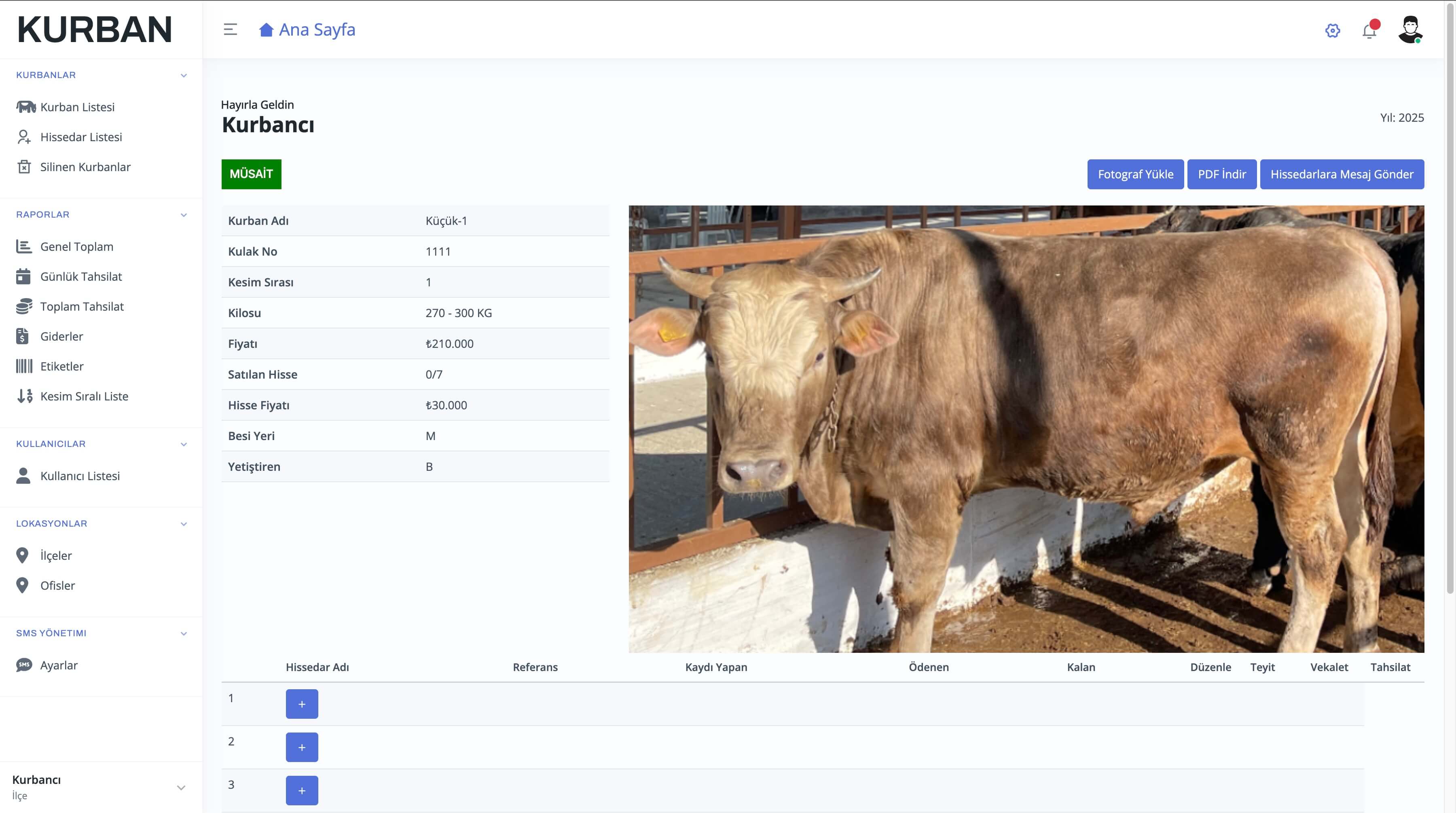Image resolution: width=1456 pixels, height=813 pixels.
Task: Open settings via the gear icon
Action: point(1332,30)
